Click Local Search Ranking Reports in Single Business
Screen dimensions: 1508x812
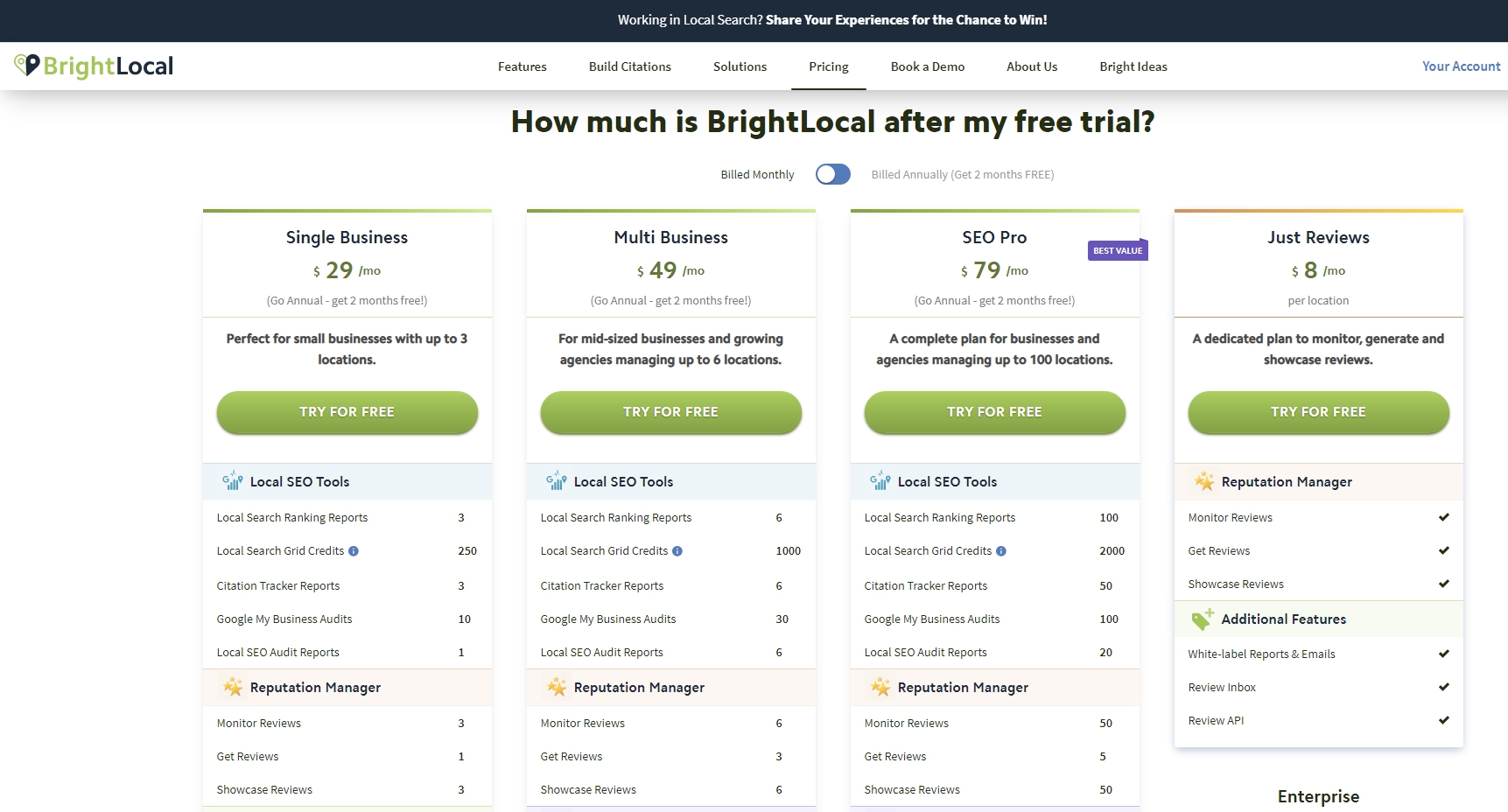(x=292, y=518)
